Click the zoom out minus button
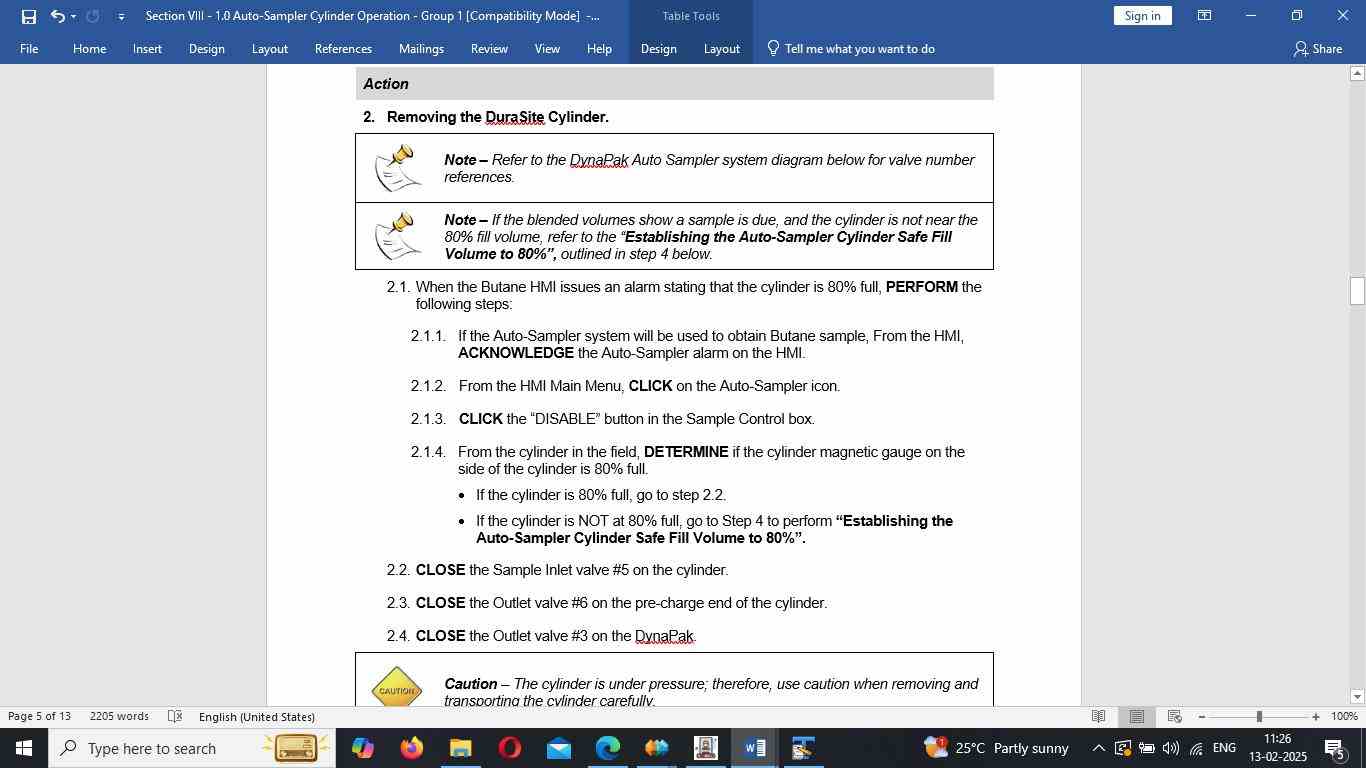Screen dimensions: 1366x768 [x=1202, y=716]
